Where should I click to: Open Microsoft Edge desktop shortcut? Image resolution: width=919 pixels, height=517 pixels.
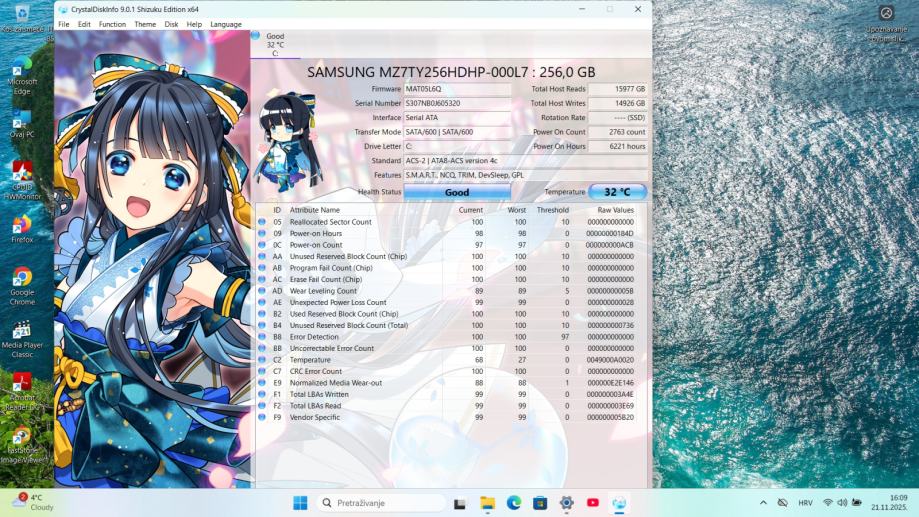coord(22,75)
